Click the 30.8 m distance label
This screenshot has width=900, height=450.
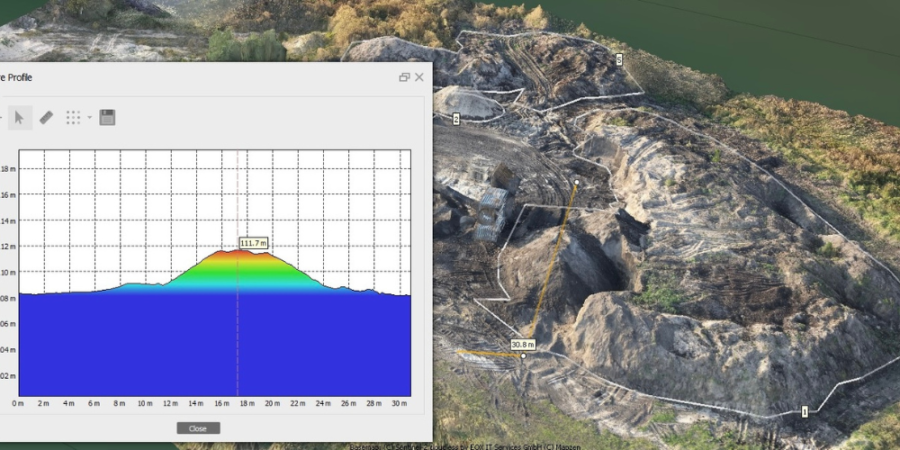coord(524,344)
